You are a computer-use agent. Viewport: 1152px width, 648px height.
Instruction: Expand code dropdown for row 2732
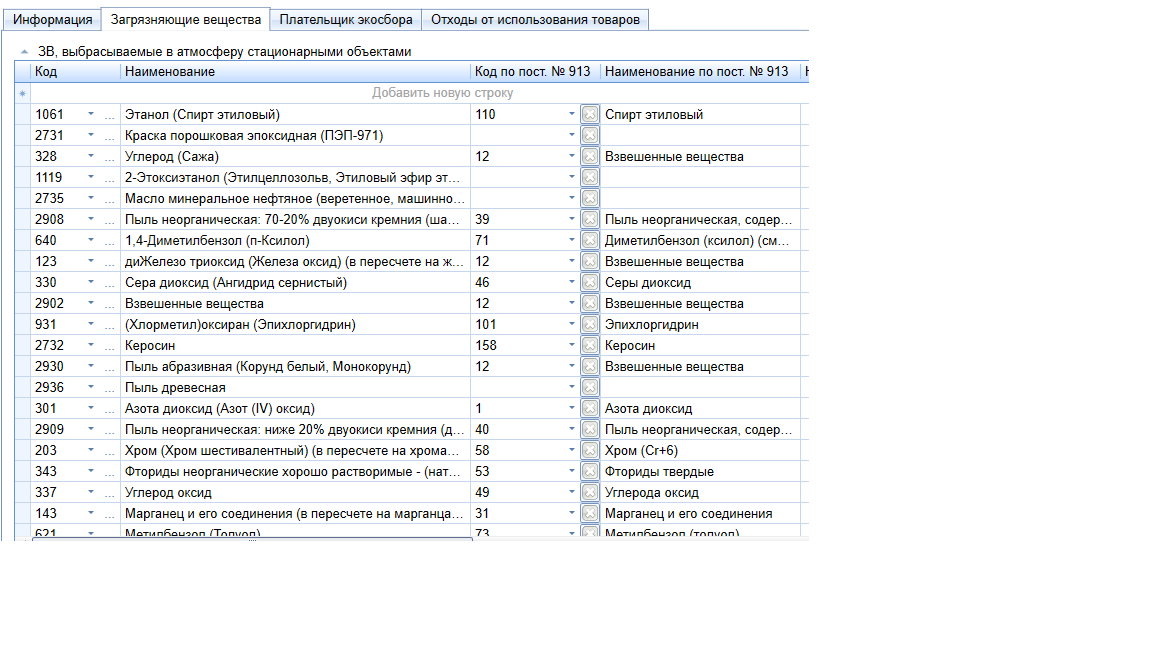click(x=91, y=345)
